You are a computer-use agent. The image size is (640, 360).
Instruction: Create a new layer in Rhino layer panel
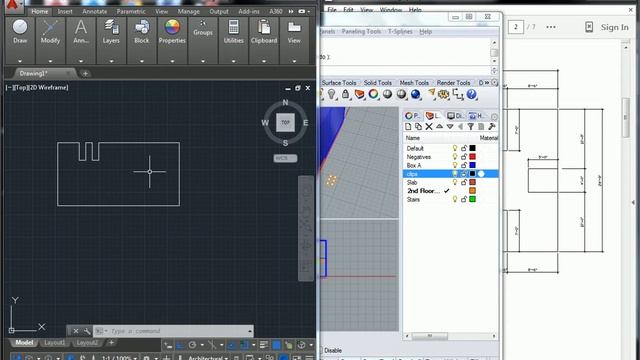tap(408, 127)
